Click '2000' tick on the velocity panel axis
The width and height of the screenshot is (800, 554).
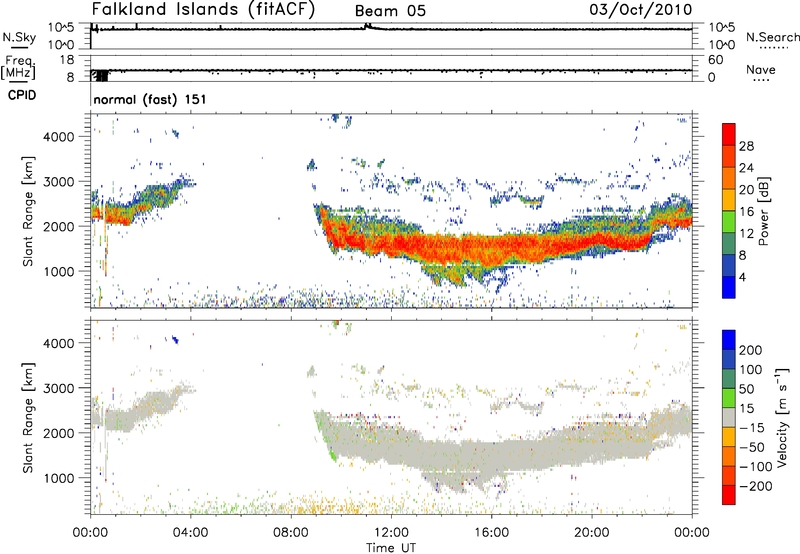(x=59, y=433)
